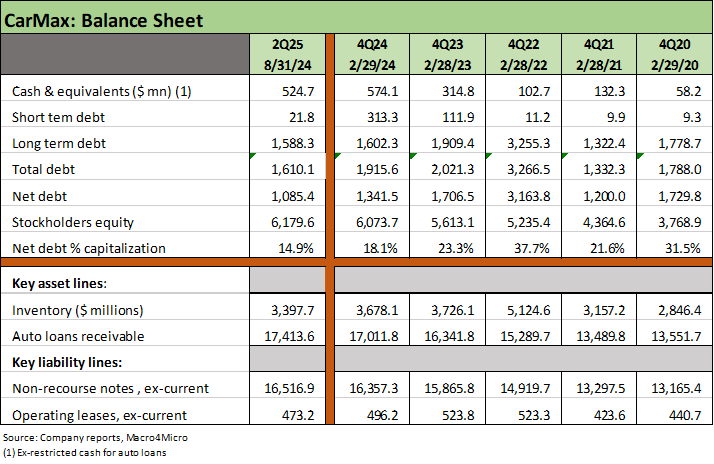Select operating leases value 440.7
The width and height of the screenshot is (714, 464).
point(685,415)
